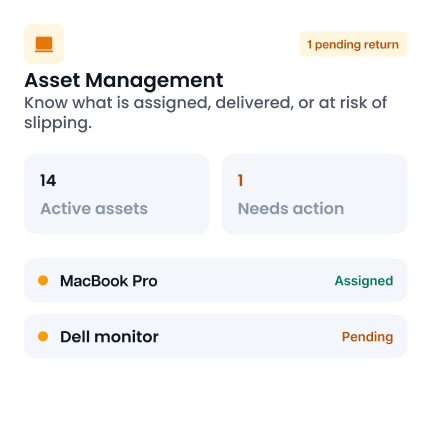Select the 'Needs action' label
432x445 pixels.
pos(291,209)
